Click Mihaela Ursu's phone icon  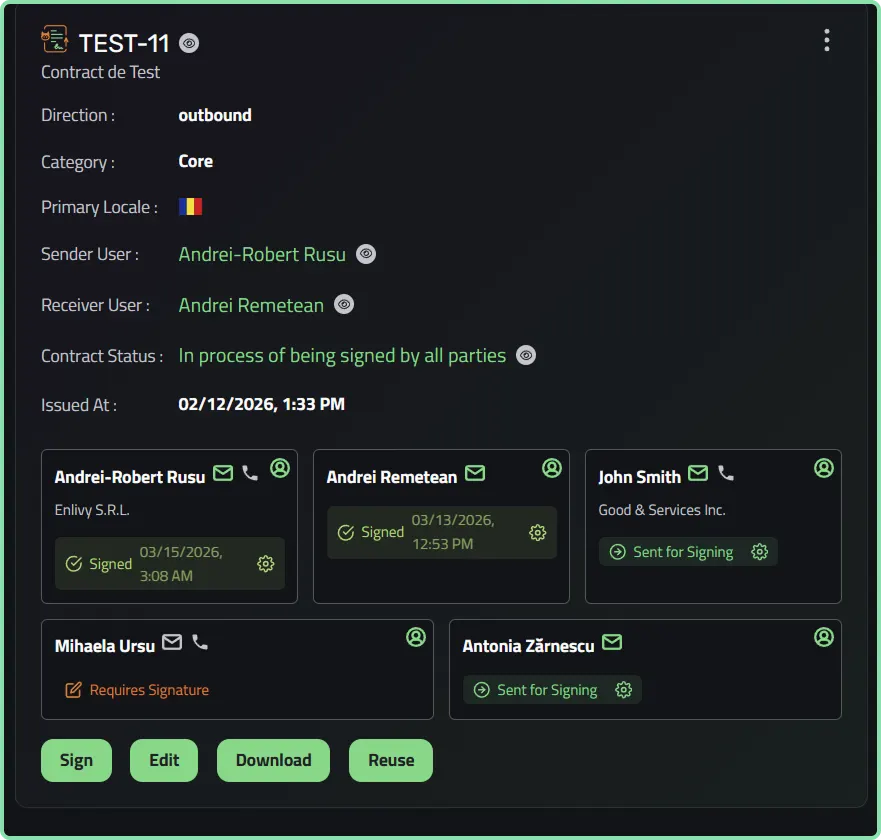tap(200, 642)
